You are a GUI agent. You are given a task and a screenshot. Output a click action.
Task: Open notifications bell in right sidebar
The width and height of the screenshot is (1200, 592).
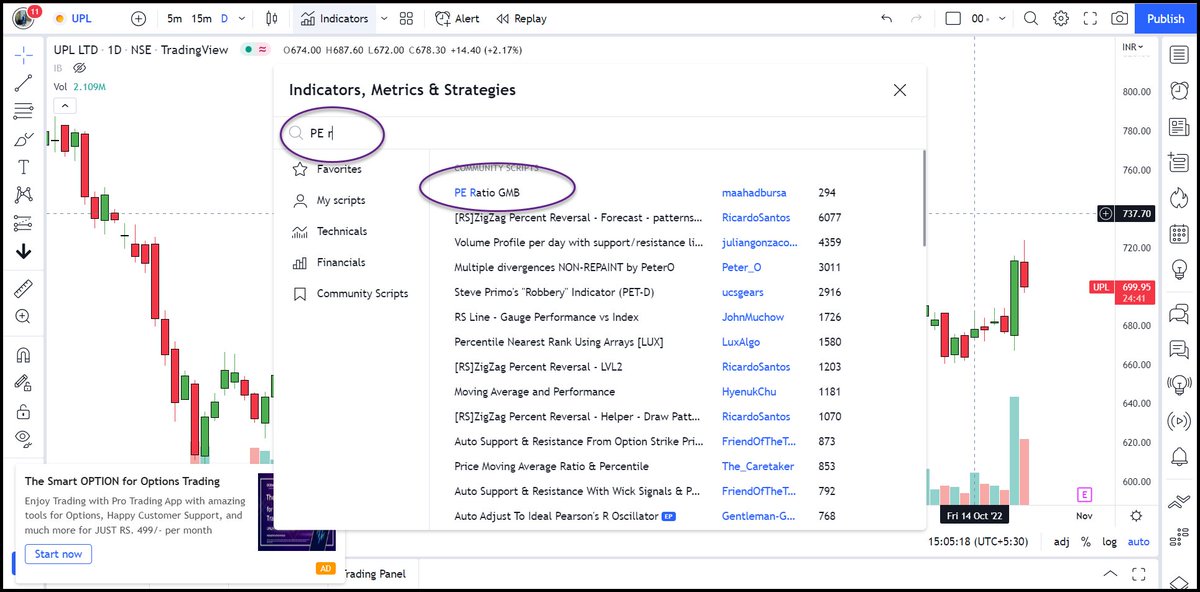1179,457
